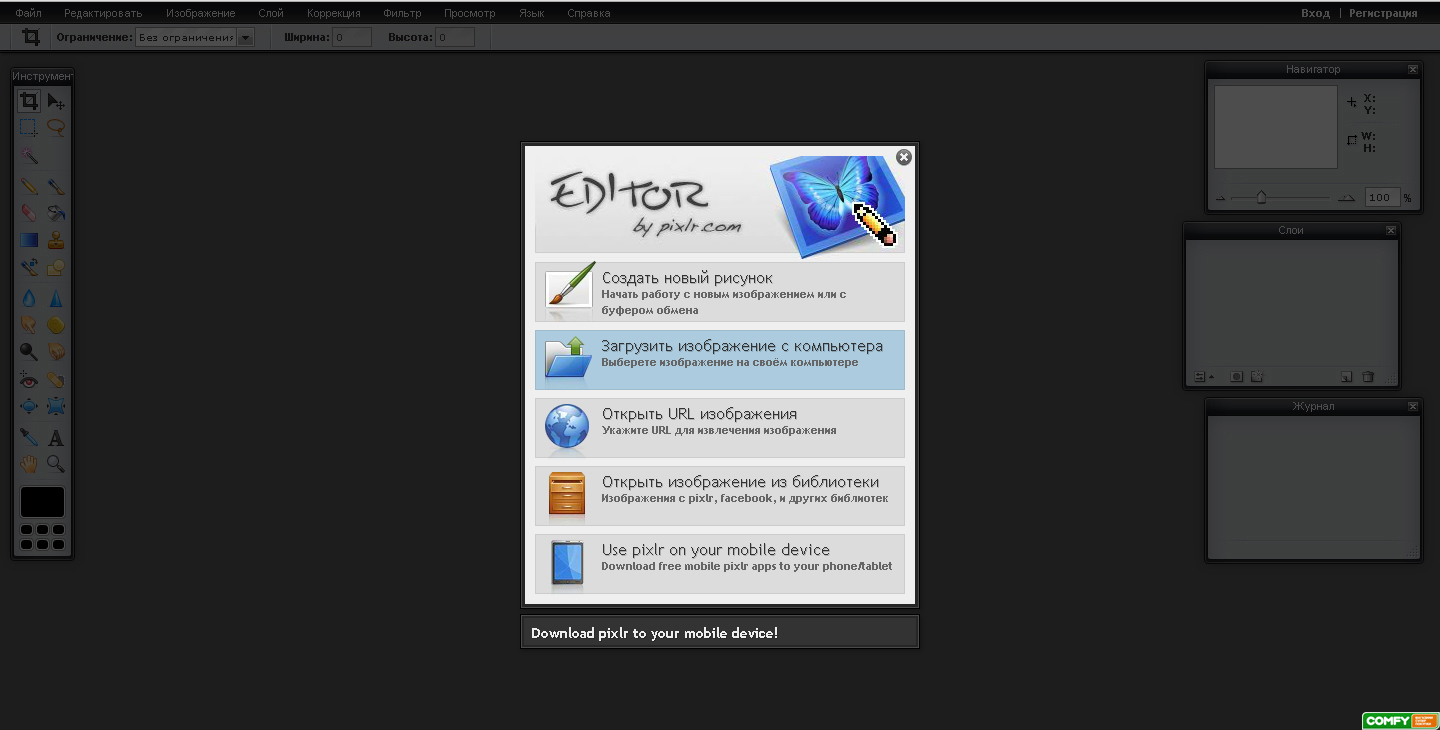
Task: Select the Lasso tool
Action: (56, 128)
